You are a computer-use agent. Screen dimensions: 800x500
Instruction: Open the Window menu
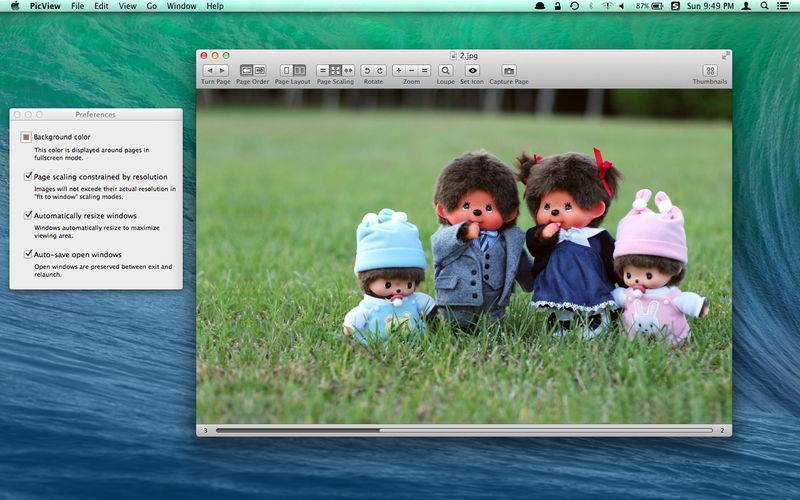[182, 6]
